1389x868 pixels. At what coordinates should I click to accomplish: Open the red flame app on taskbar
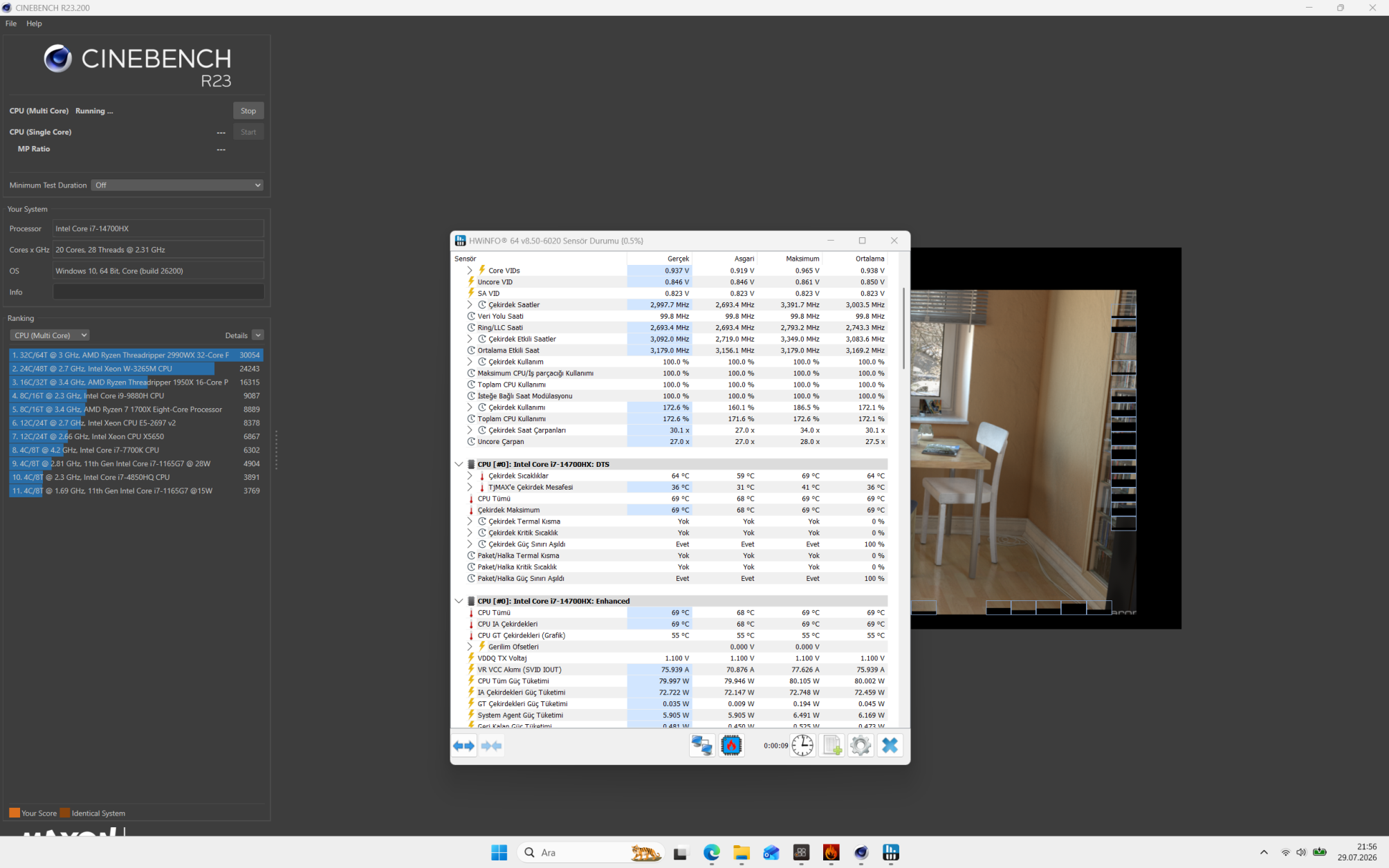831,853
